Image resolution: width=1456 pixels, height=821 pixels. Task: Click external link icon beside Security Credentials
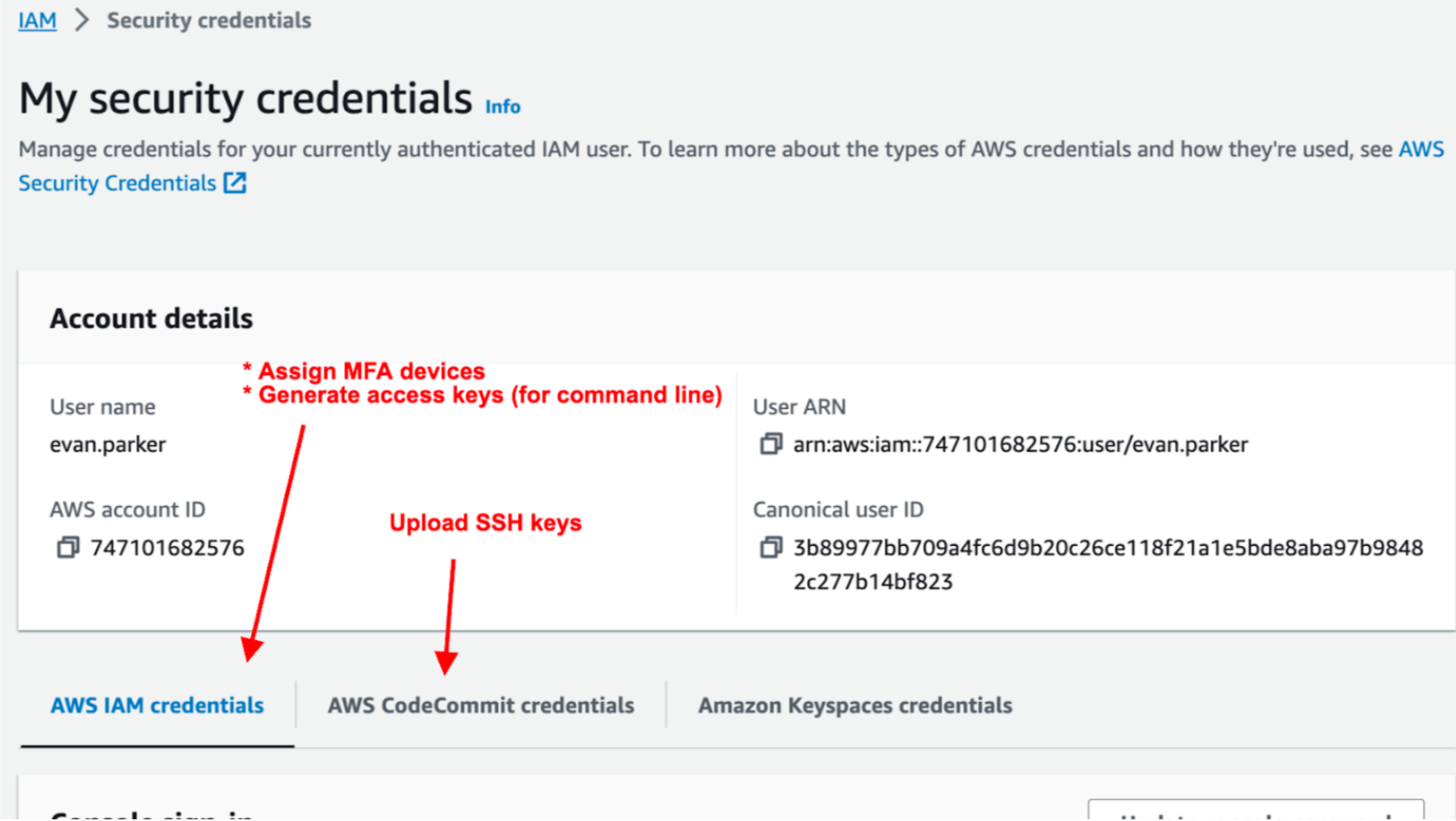pos(235,183)
